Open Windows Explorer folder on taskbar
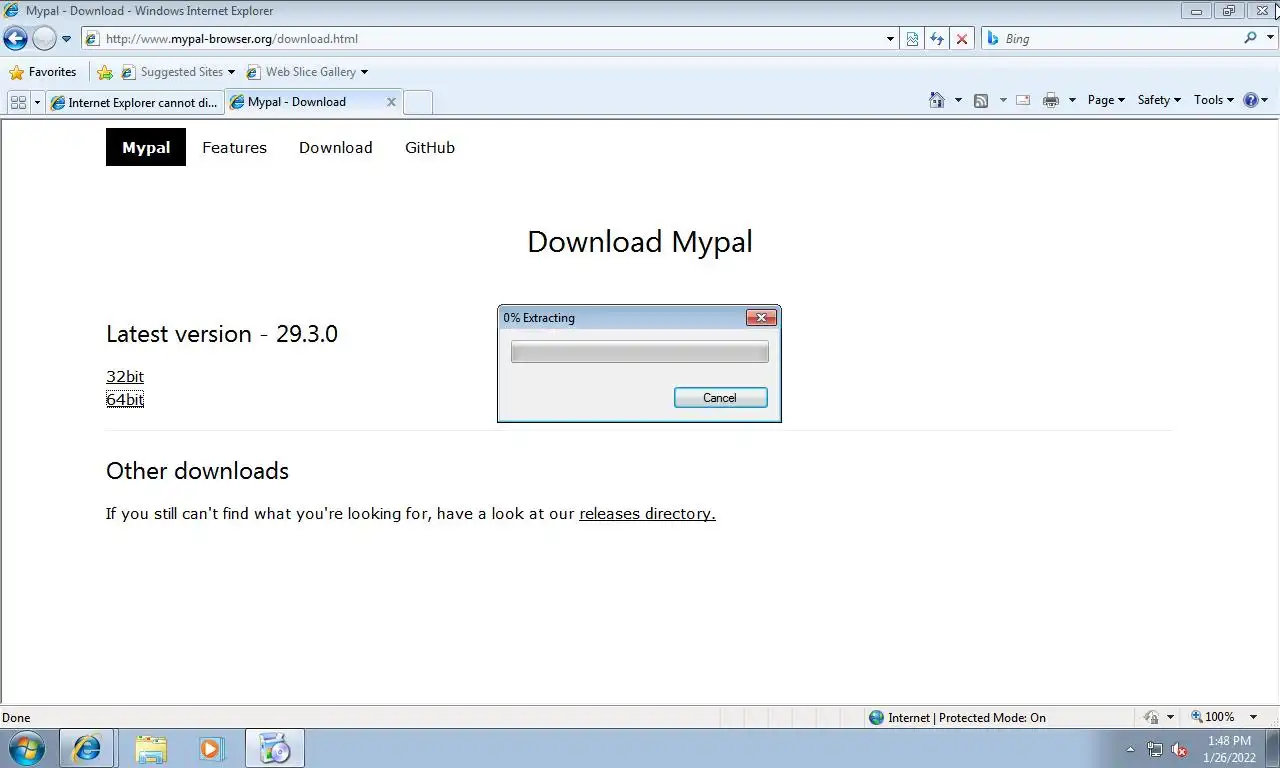The width and height of the screenshot is (1280, 768). point(151,748)
